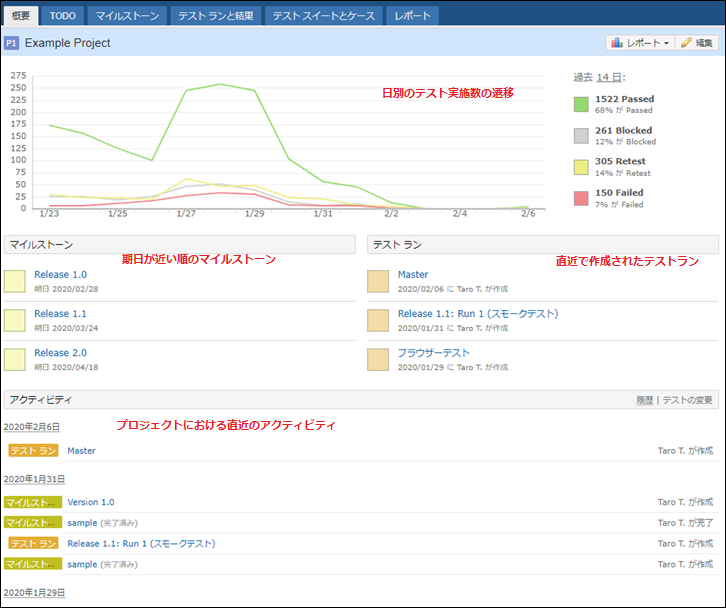
Task: Switch to the TODO tab
Action: pyautogui.click(x=63, y=15)
